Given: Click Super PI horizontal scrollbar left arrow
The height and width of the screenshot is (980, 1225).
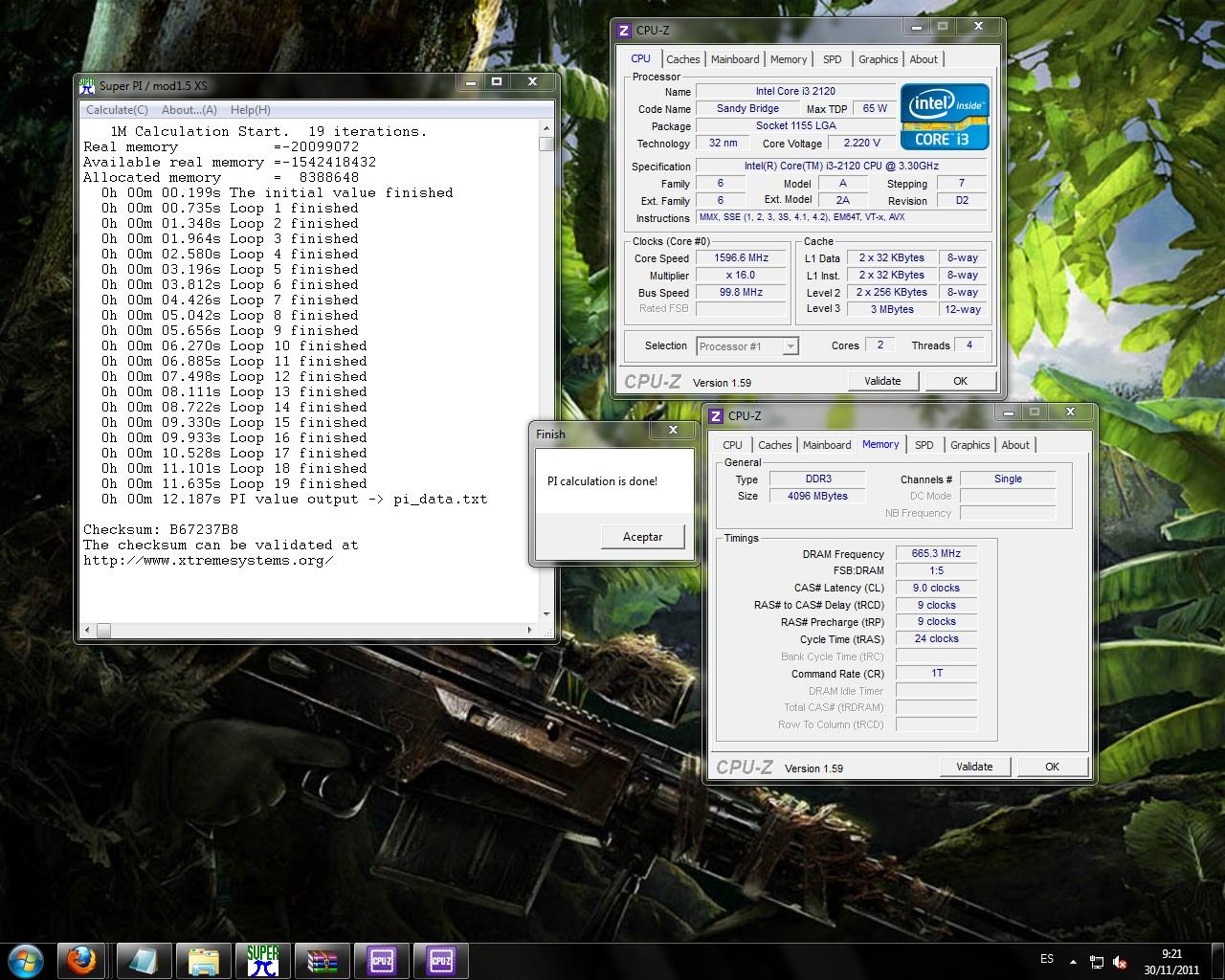Looking at the screenshot, I should (88, 630).
